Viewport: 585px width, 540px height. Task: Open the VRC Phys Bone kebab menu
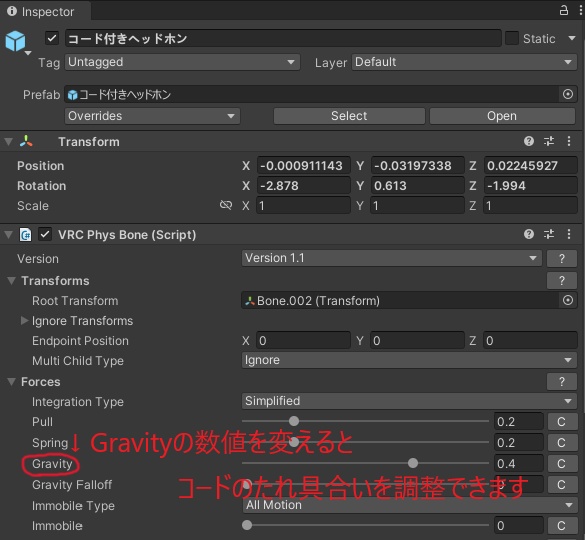pyautogui.click(x=569, y=234)
